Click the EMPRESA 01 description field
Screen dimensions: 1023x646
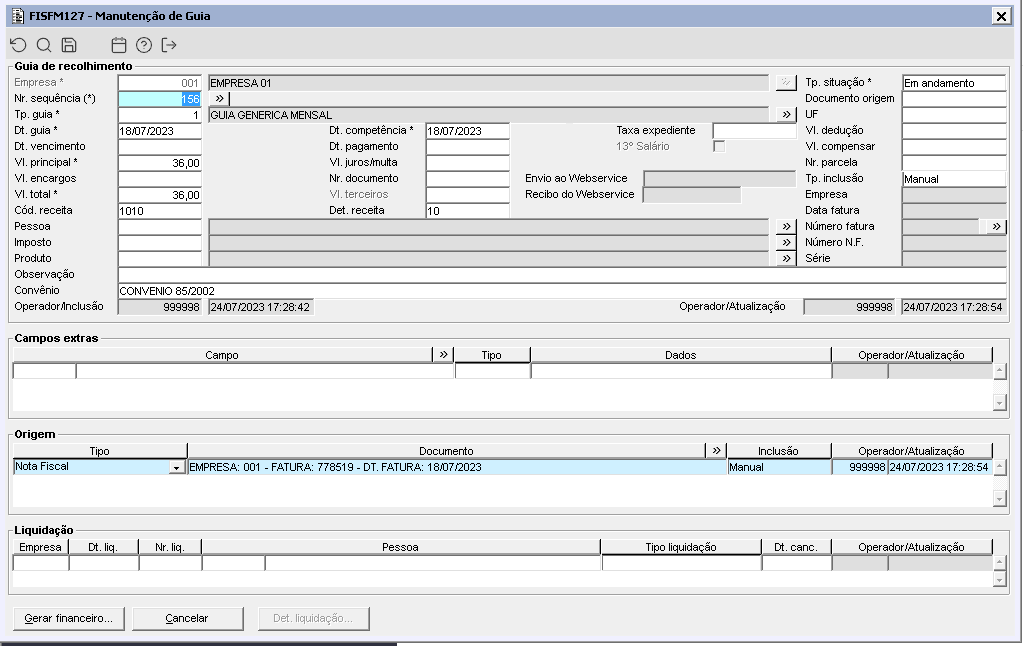(489, 82)
